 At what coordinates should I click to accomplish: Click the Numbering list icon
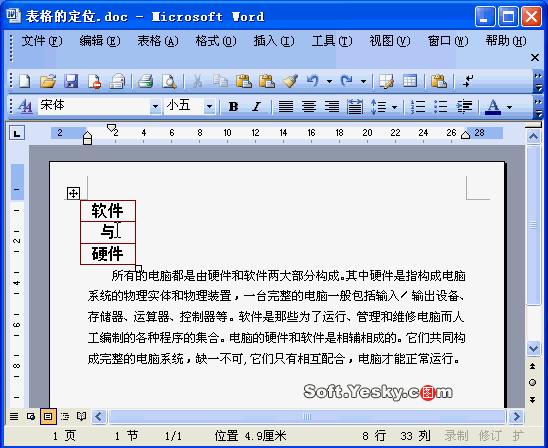tap(417, 106)
